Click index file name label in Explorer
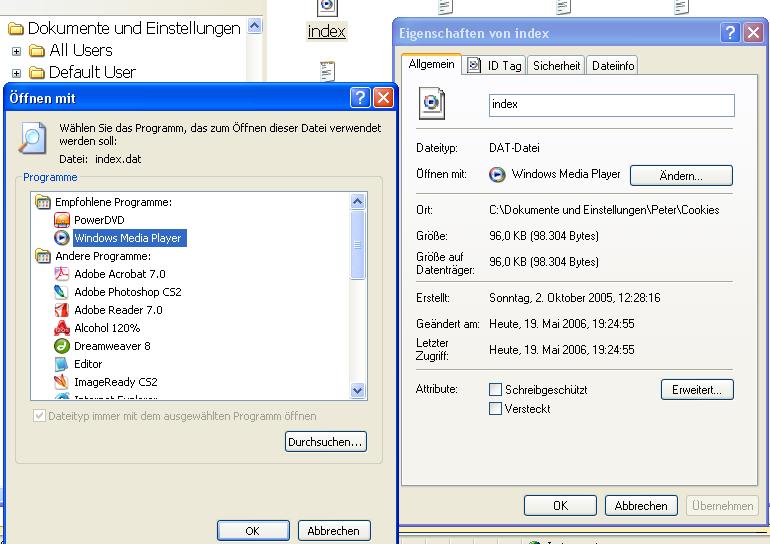The width and height of the screenshot is (770, 544). 327,31
